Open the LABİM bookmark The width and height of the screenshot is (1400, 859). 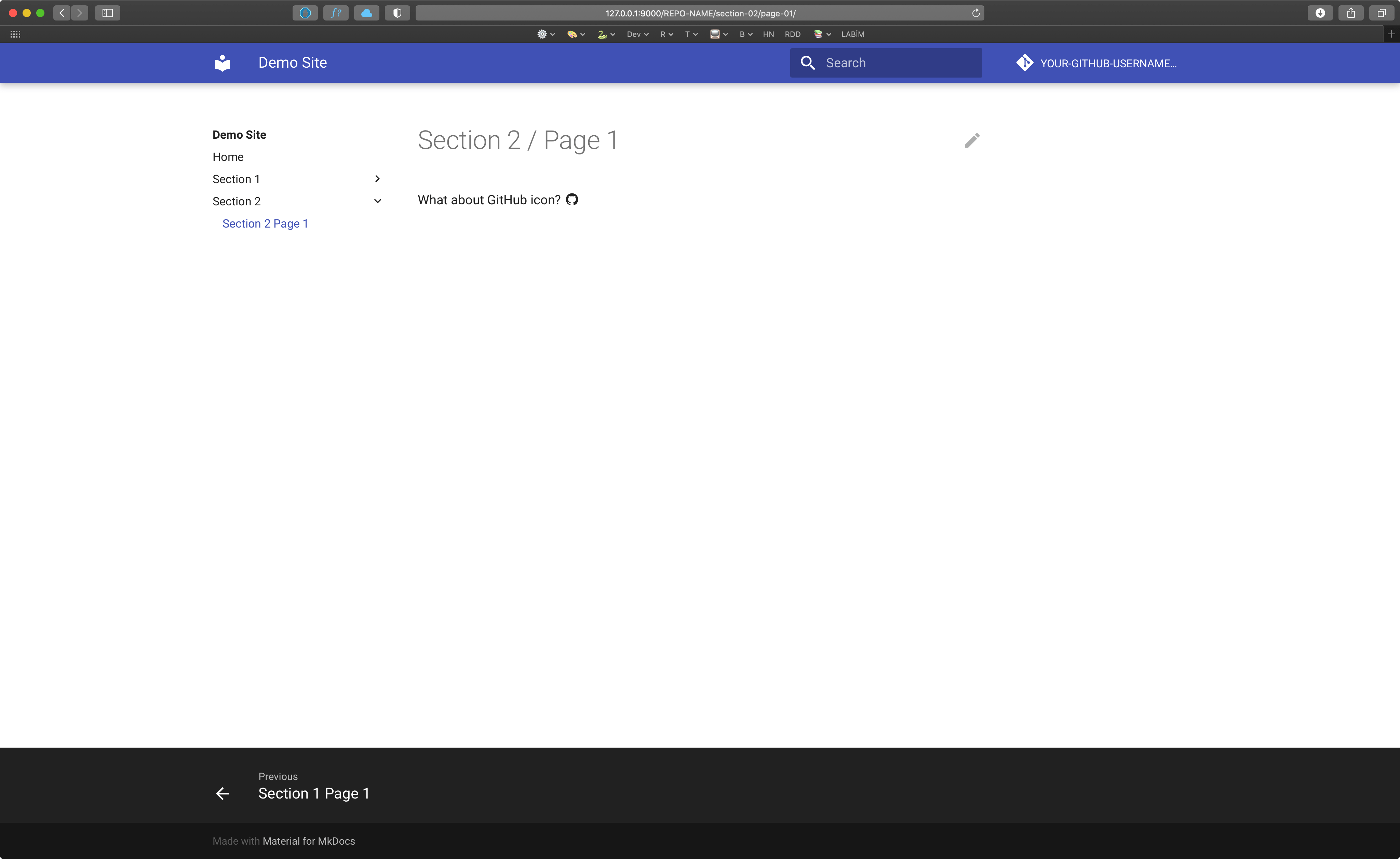coord(852,34)
